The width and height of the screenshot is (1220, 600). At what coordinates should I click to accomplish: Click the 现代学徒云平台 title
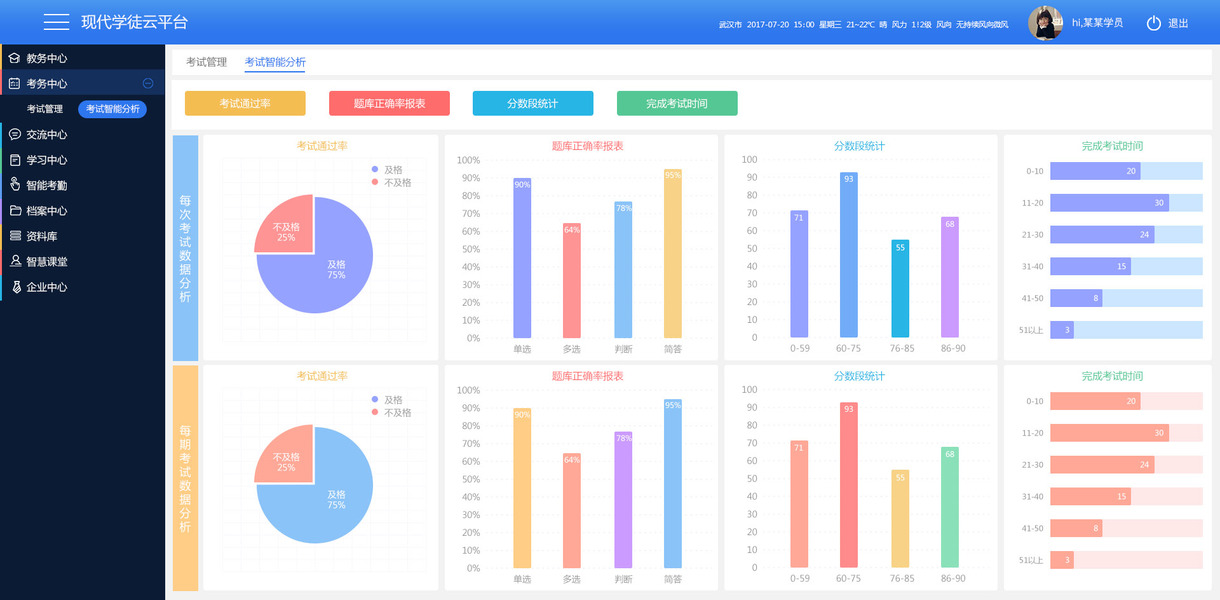[134, 22]
